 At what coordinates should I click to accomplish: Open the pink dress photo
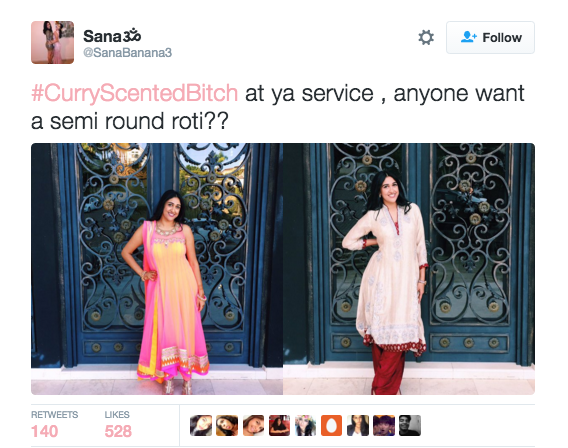(157, 269)
